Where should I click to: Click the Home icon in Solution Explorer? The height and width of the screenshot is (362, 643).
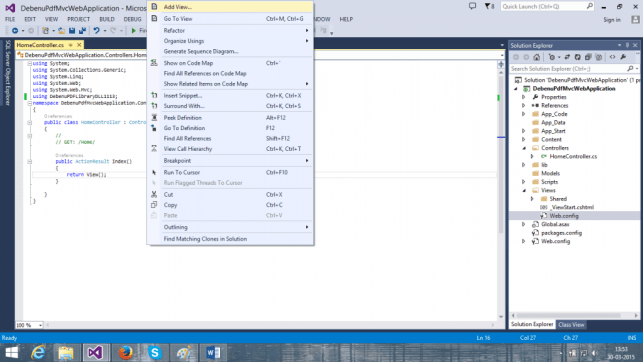click(536, 57)
